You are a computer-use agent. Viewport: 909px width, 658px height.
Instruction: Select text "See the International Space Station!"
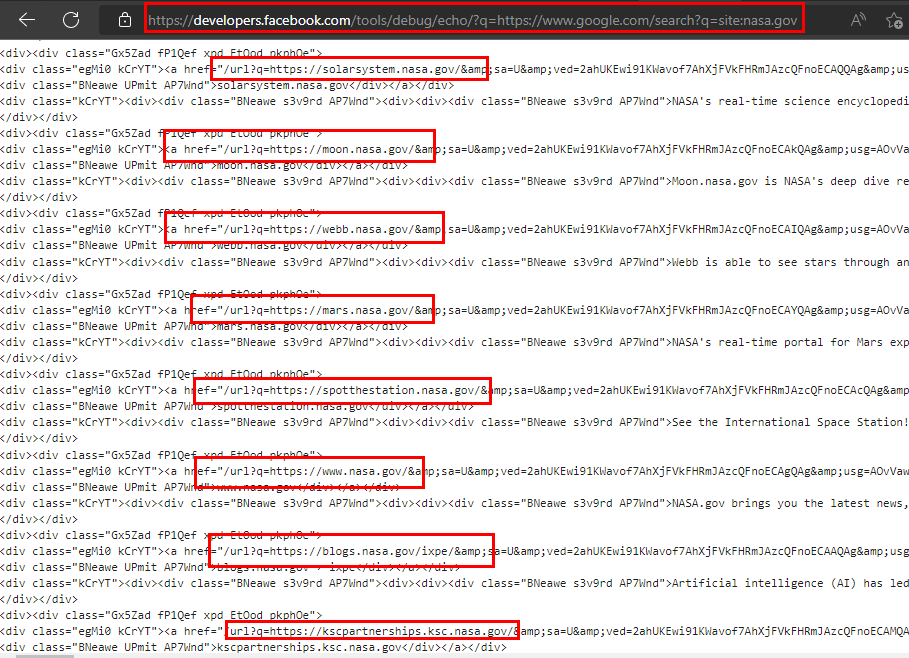click(x=790, y=422)
